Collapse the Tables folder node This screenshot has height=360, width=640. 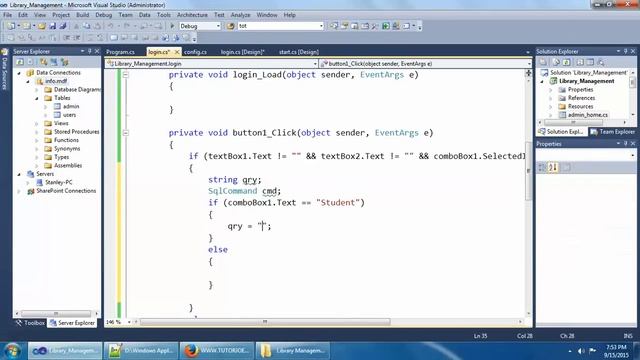coord(37,98)
